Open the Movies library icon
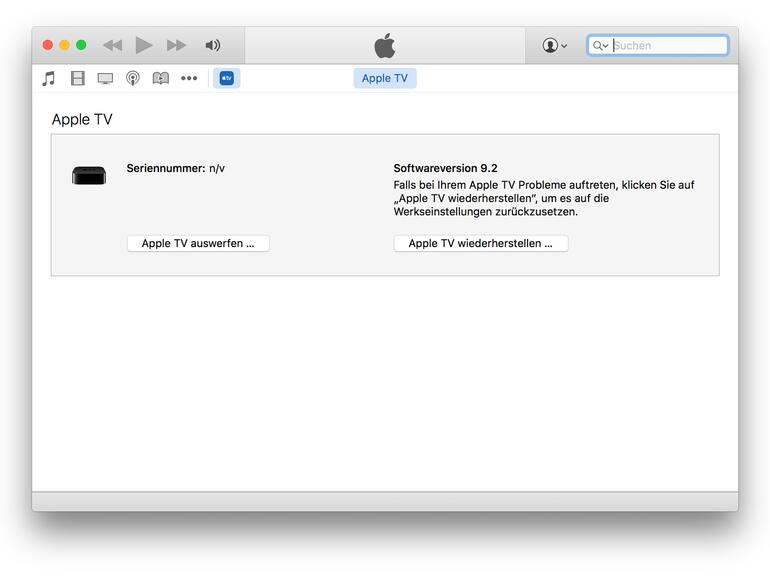 (78, 78)
